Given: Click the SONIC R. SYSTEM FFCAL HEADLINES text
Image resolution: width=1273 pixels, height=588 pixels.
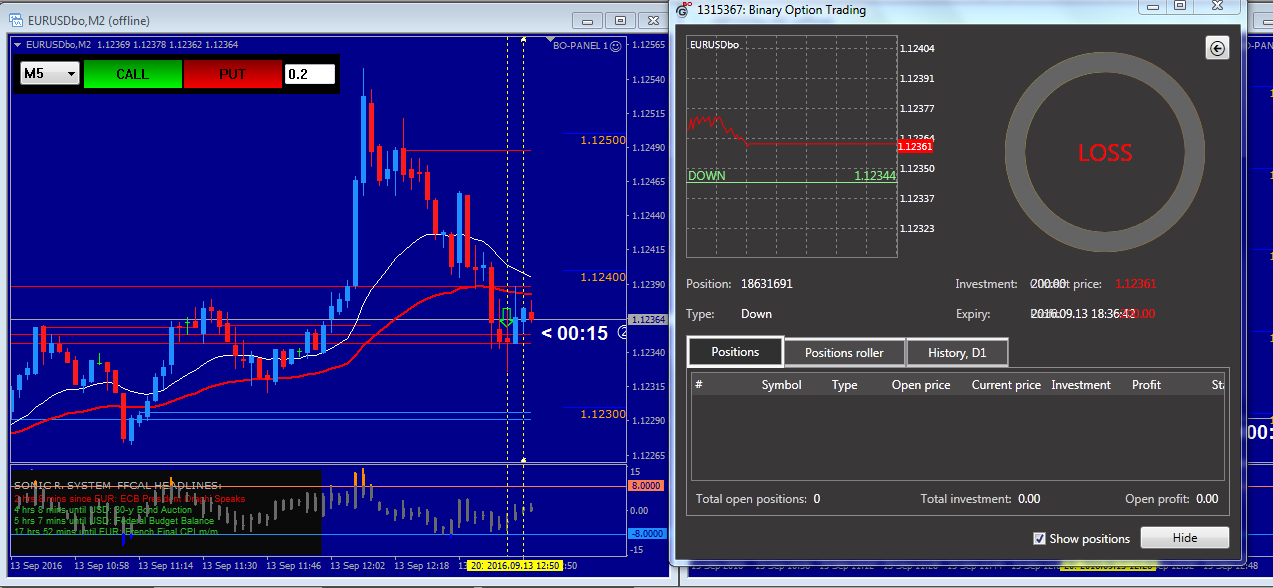Looking at the screenshot, I should pos(118,485).
